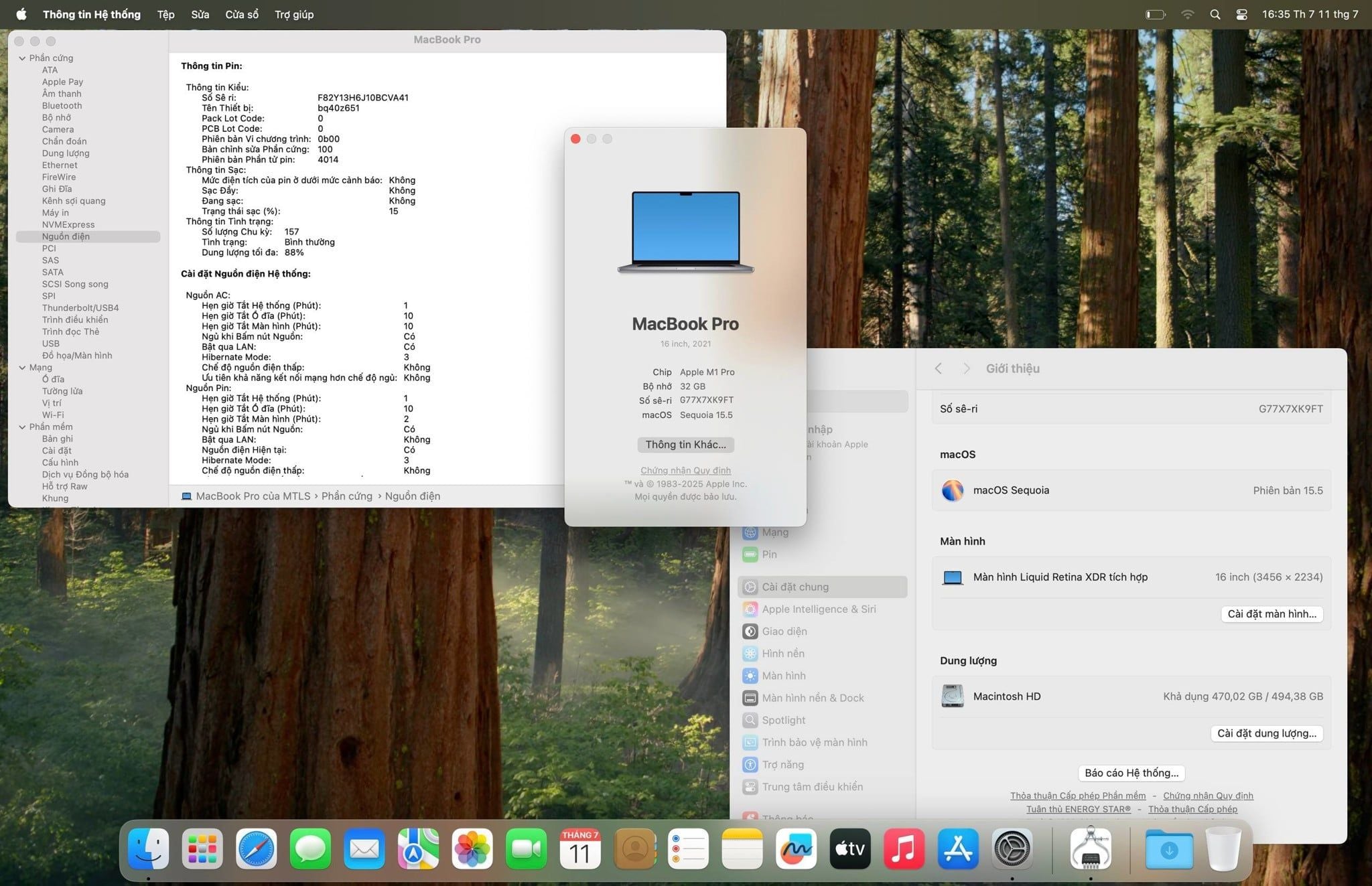
Task: Click Phần cứng in the path bar
Action: coord(346,496)
